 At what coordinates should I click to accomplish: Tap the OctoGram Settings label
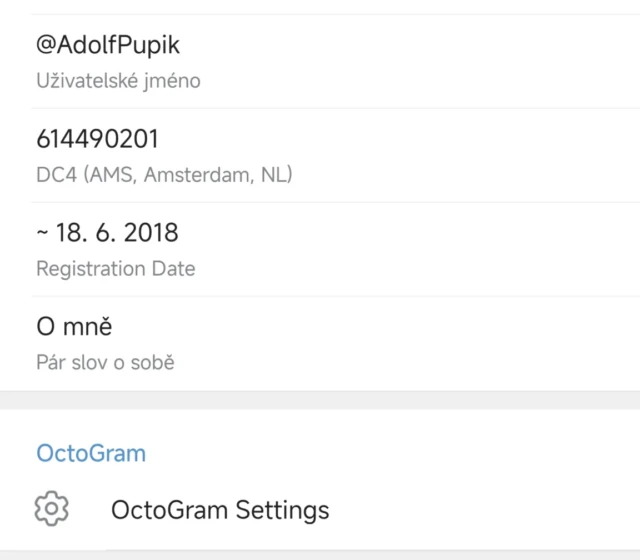(x=220, y=510)
